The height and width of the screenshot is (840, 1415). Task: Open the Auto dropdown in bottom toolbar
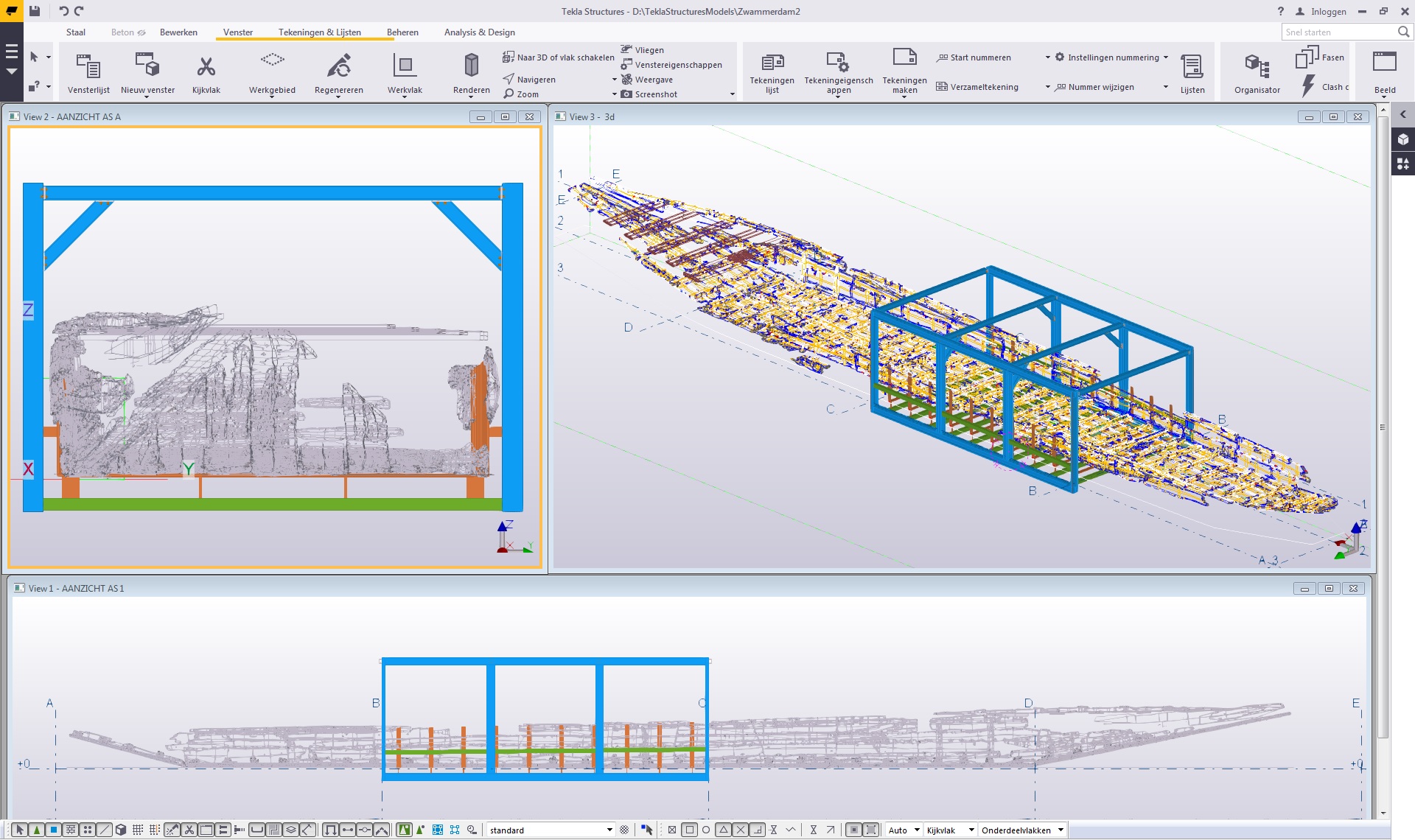[904, 830]
